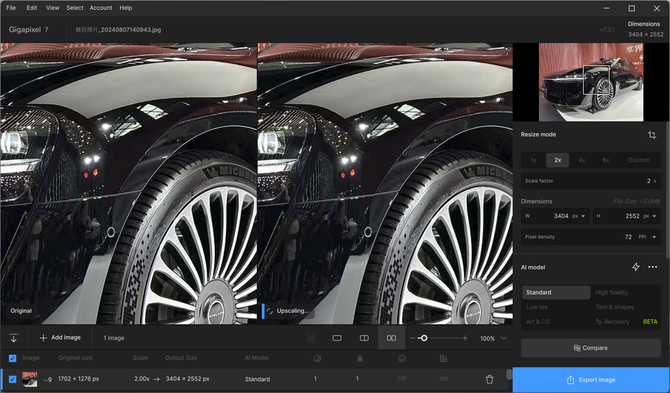This screenshot has width=670, height=393.
Task: Select the 2x scale option
Action: coord(558,160)
